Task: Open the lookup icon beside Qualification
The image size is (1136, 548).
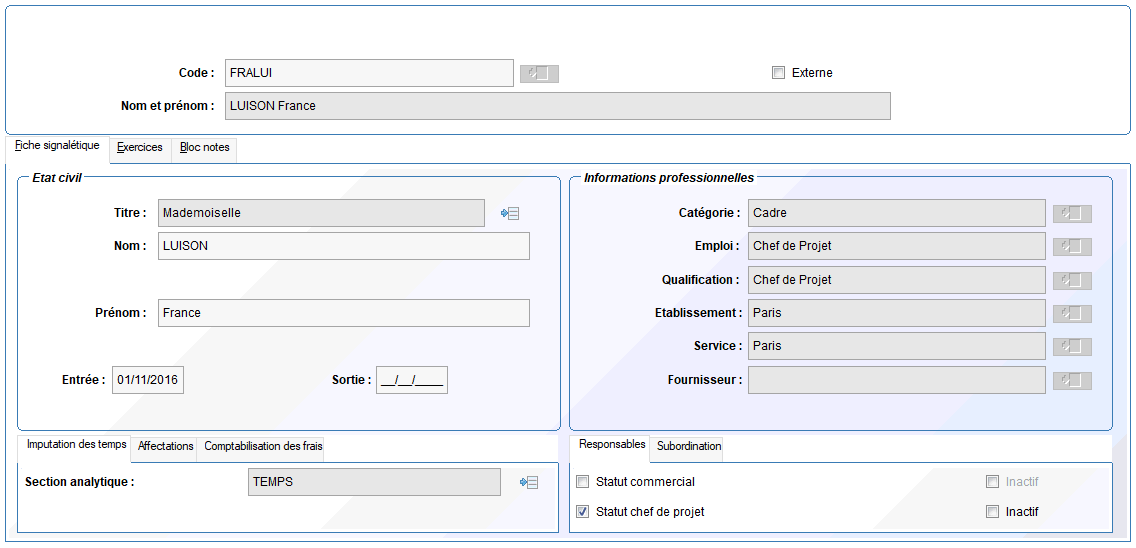Action: coord(1072,280)
